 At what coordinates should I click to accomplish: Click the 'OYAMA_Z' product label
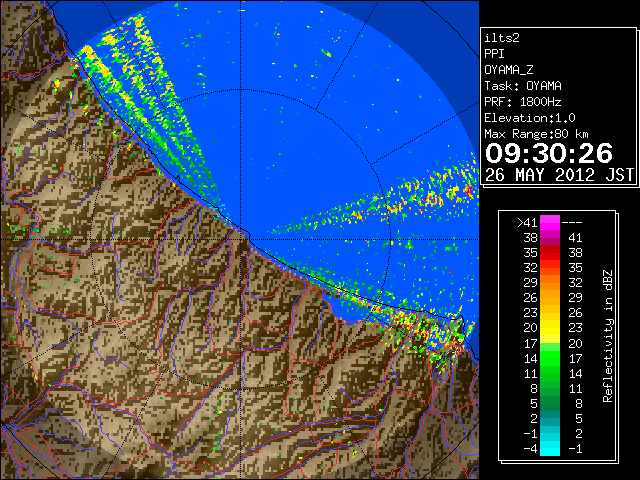click(x=509, y=70)
